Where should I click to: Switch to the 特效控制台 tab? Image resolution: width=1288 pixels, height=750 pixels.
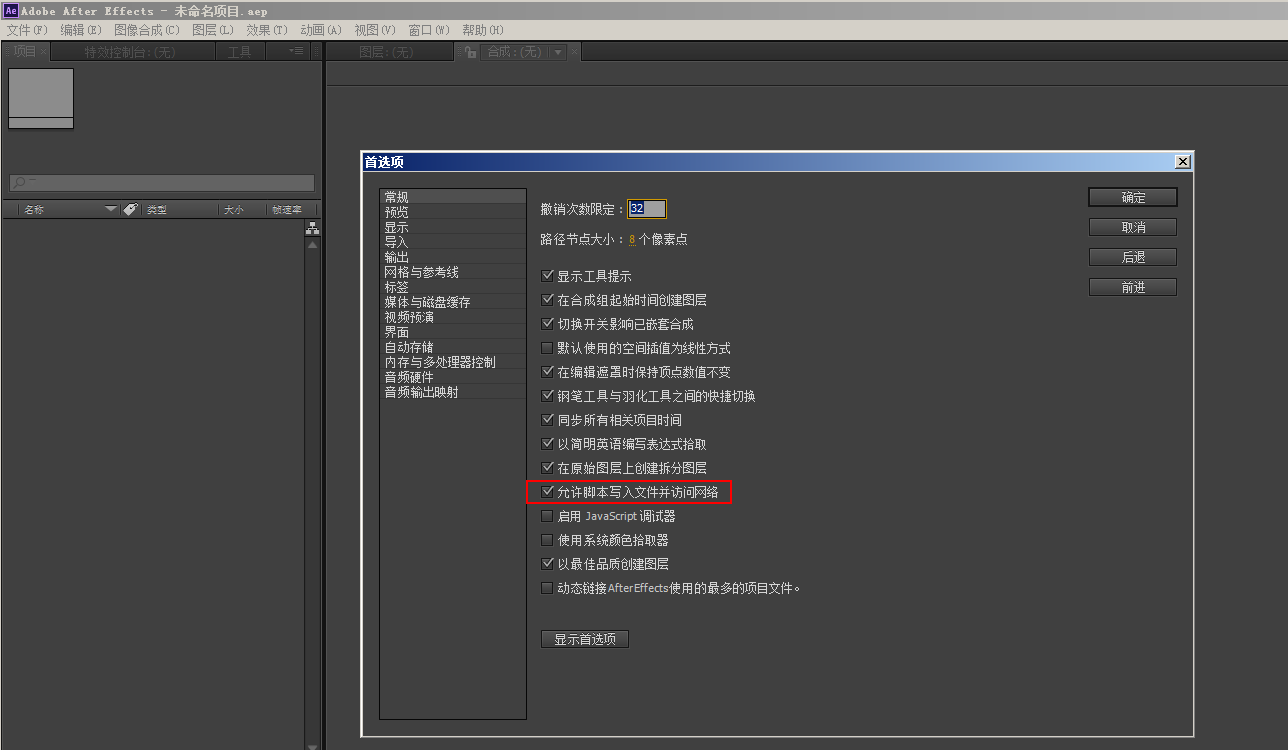(x=130, y=52)
